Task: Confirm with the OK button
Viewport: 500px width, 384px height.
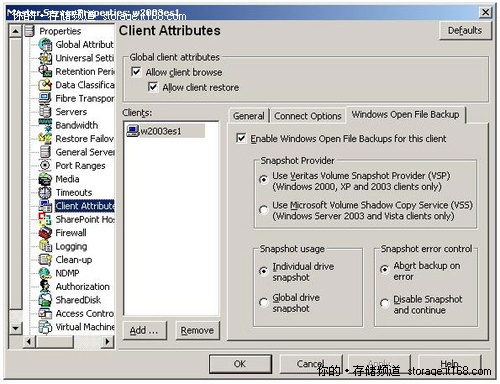Action: coord(240,364)
